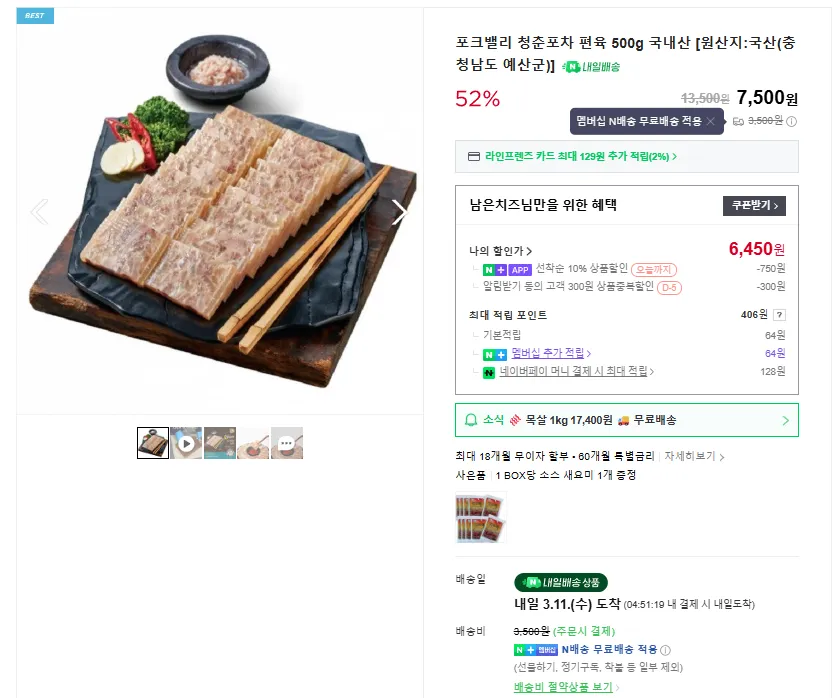This screenshot has height=698, width=832.
Task: Select the first product thumbnail
Action: [x=152, y=442]
